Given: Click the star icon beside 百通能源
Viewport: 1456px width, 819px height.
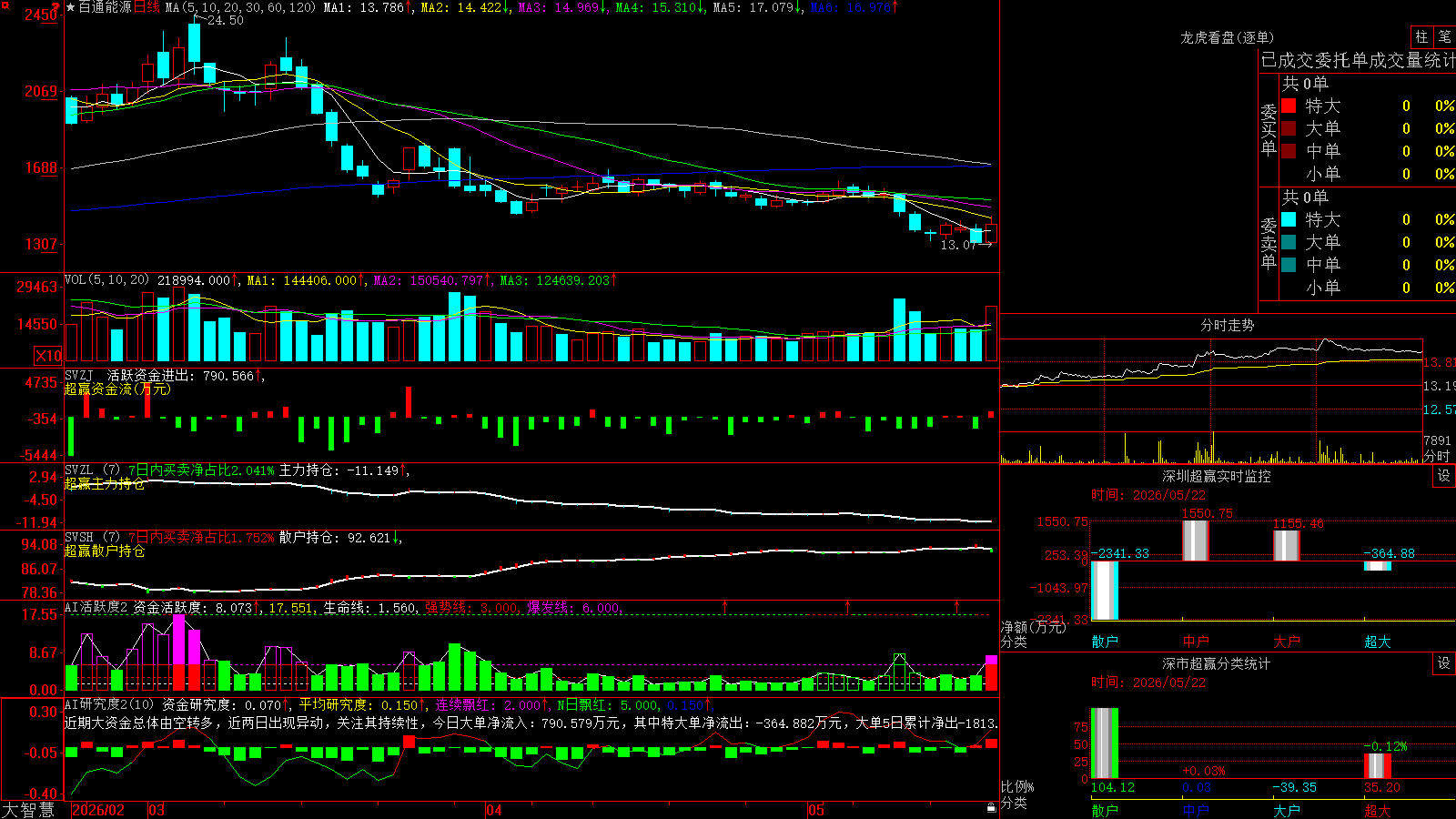Looking at the screenshot, I should (71, 7).
